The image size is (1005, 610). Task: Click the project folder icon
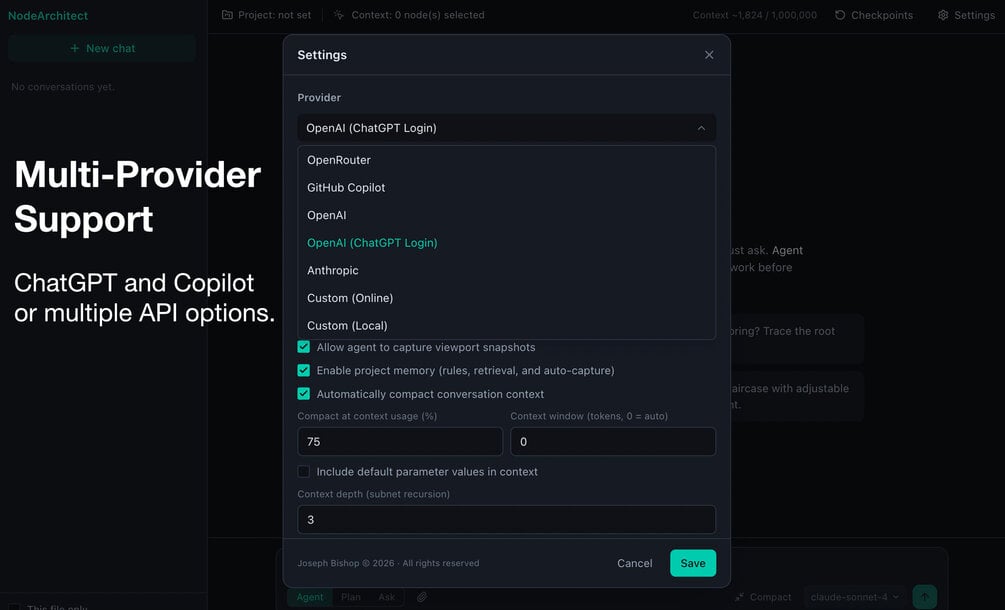227,15
